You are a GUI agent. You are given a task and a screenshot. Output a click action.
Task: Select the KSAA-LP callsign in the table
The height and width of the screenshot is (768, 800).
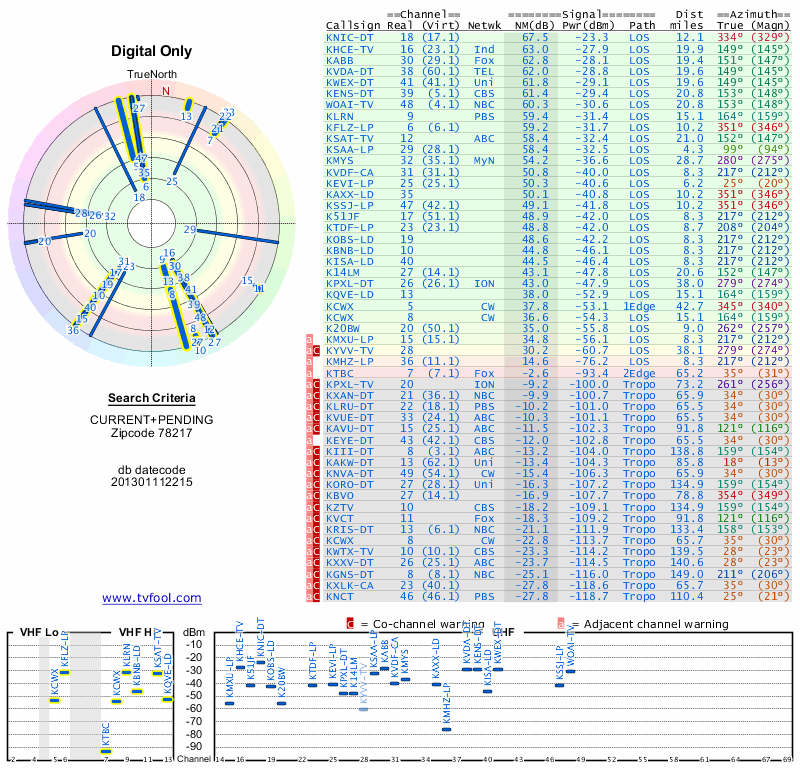[349, 150]
